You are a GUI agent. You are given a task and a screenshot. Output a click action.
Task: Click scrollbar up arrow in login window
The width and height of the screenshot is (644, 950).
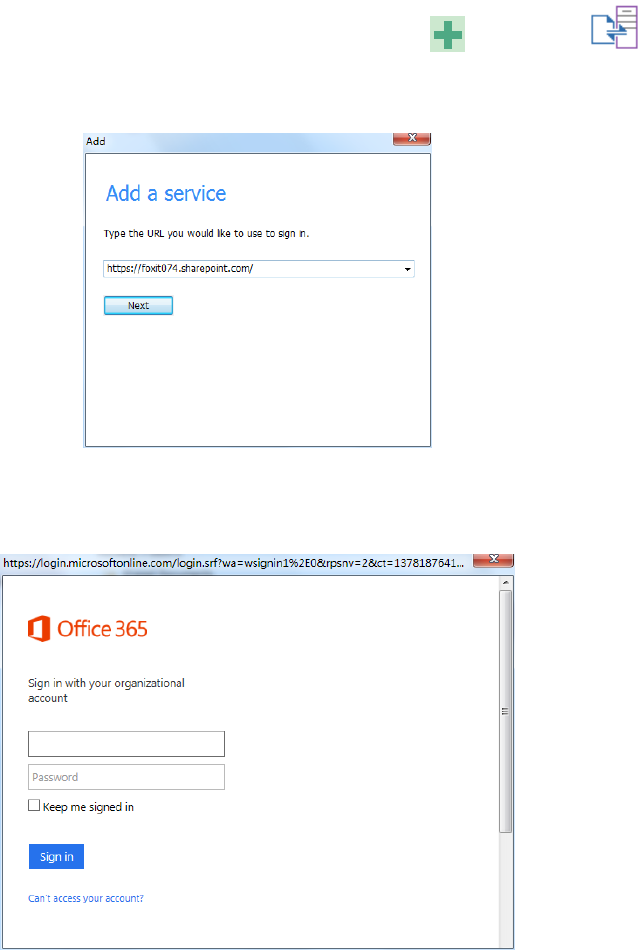coord(506,583)
